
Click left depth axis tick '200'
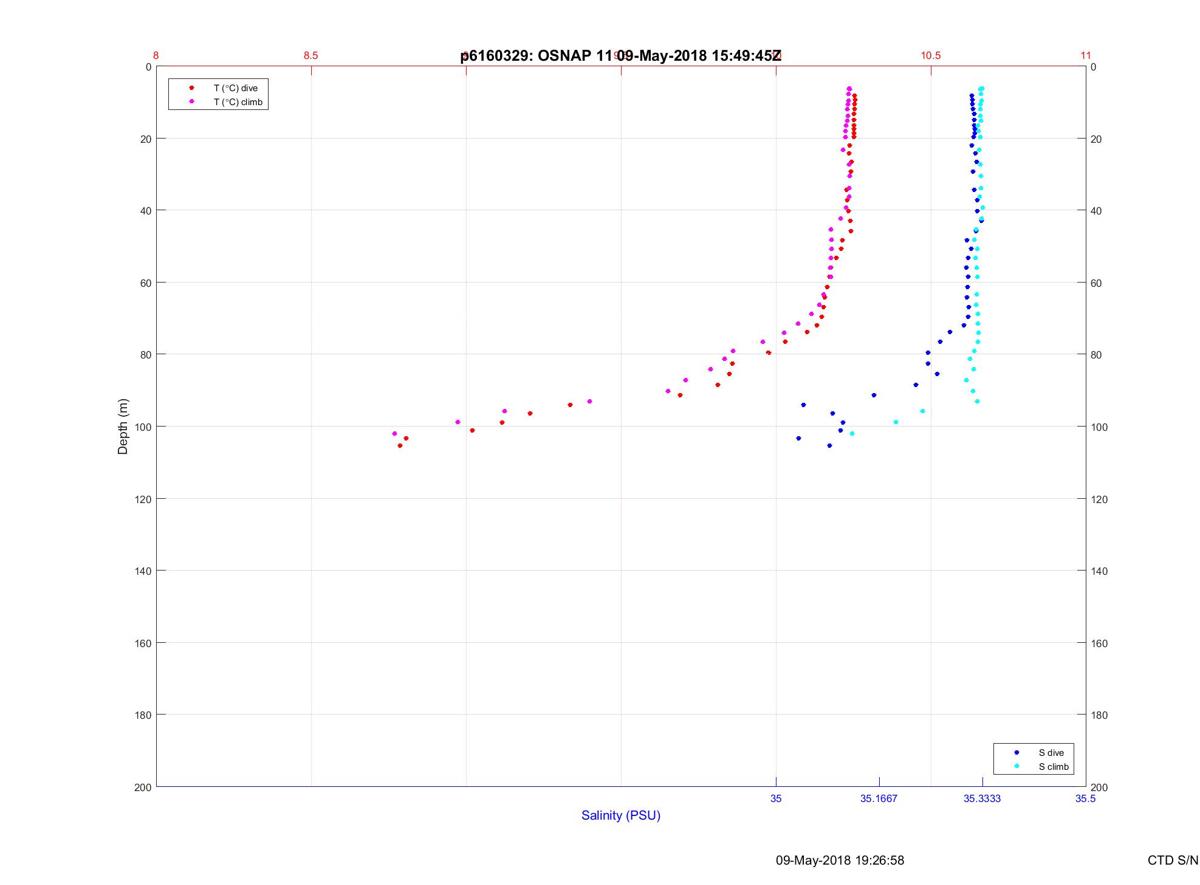pyautogui.click(x=142, y=787)
